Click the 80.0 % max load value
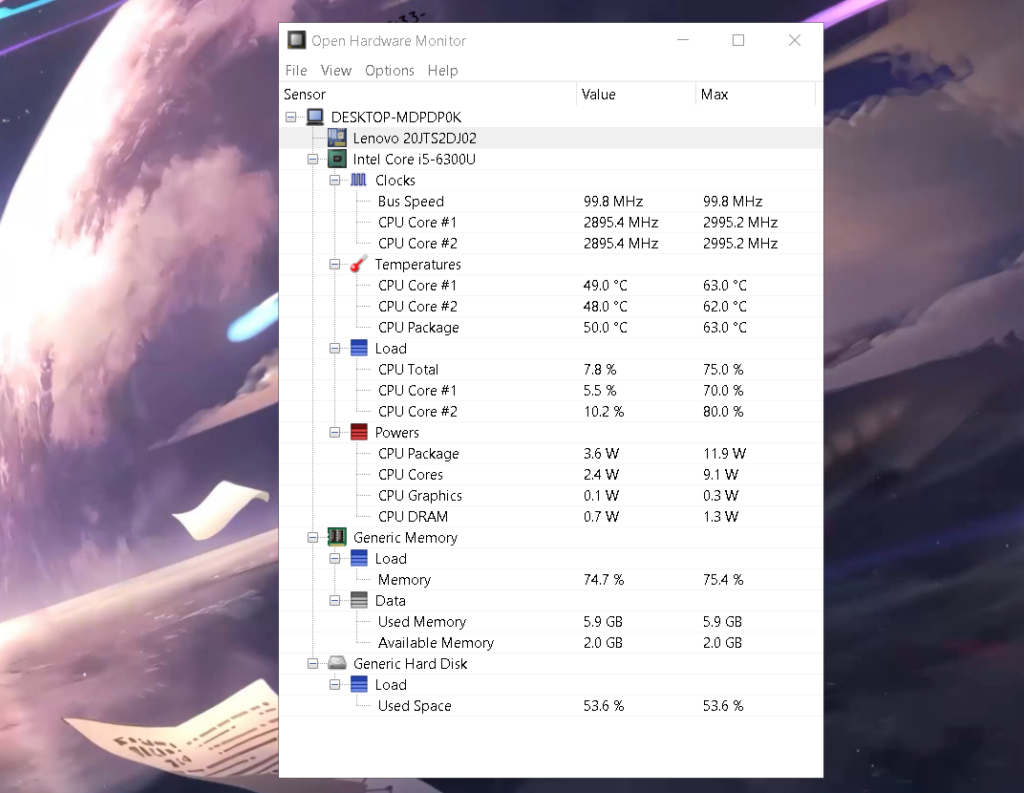This screenshot has height=793, width=1024. point(723,412)
